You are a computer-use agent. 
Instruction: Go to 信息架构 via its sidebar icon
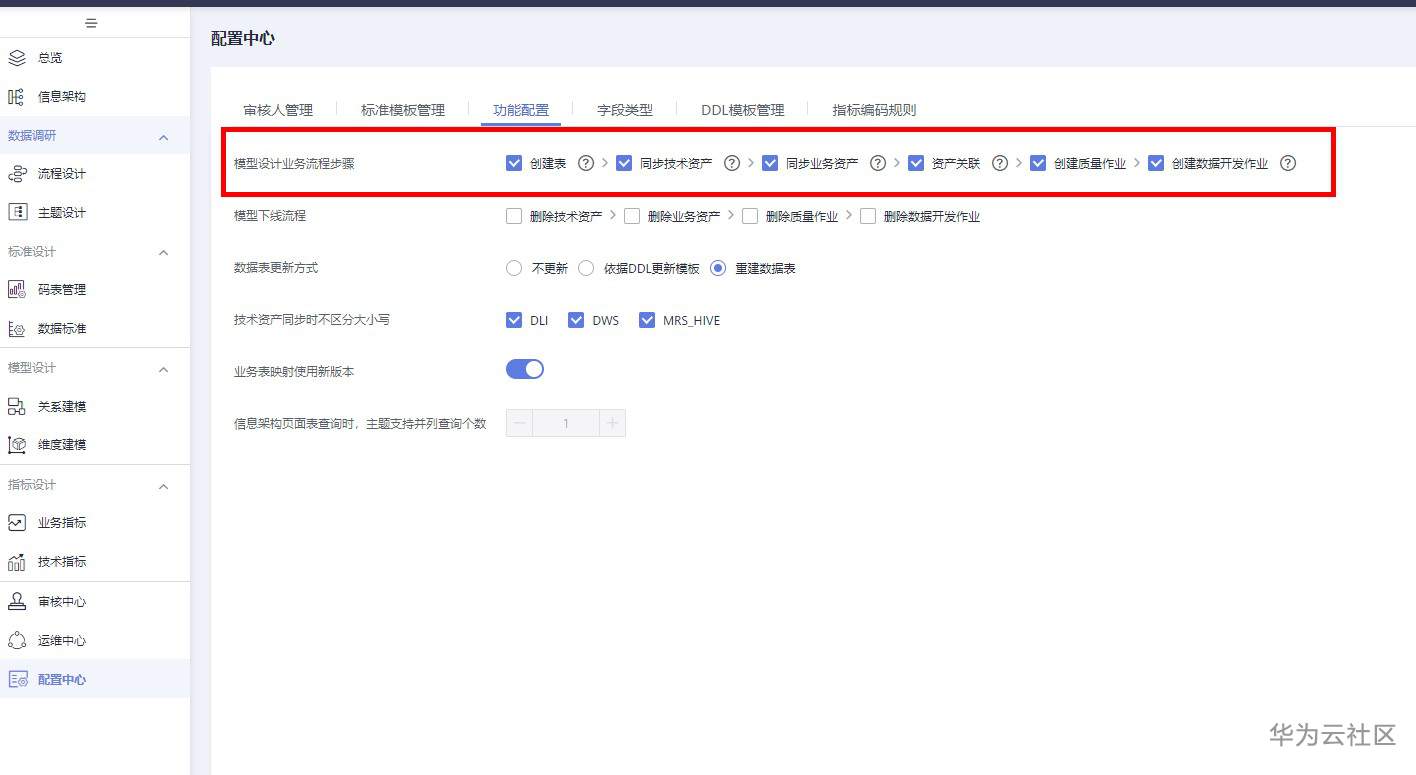[16, 97]
